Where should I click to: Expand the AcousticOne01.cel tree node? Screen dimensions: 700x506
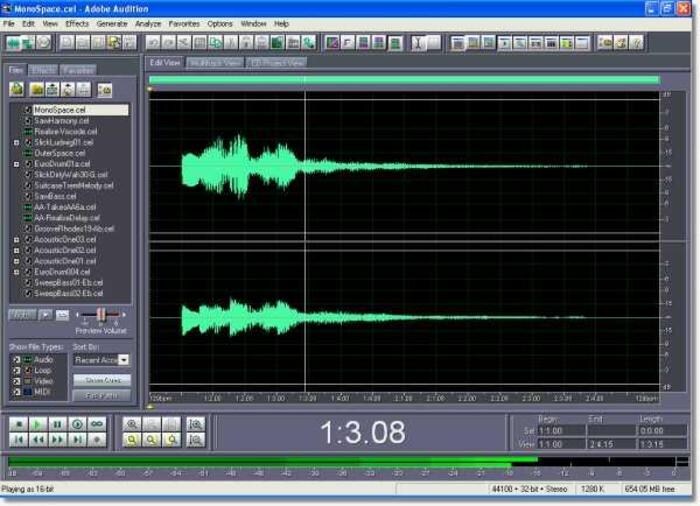point(17,261)
